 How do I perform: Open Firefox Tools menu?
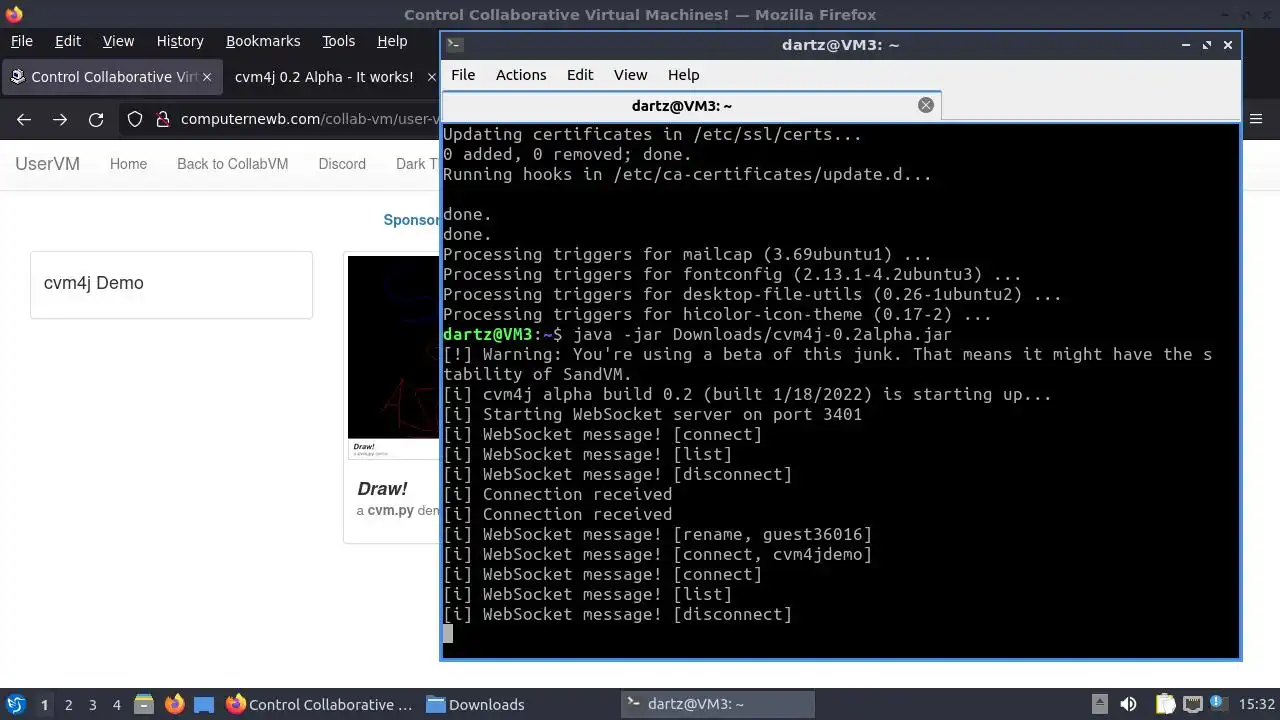(x=338, y=41)
